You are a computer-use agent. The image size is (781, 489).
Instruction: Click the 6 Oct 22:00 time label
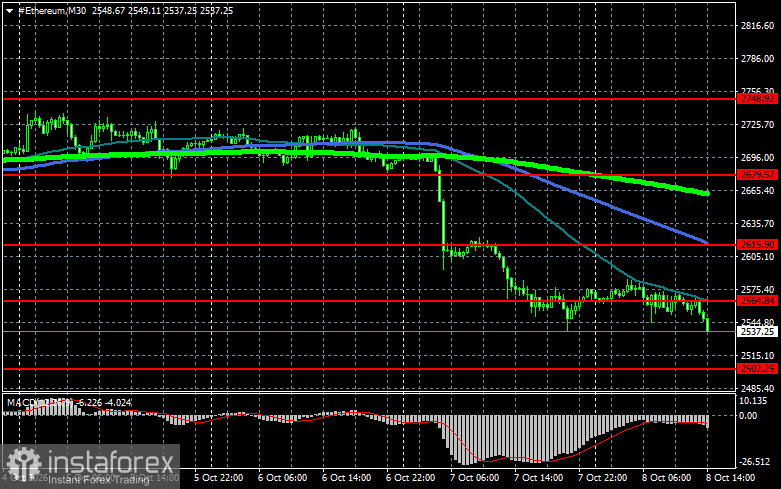[410, 478]
